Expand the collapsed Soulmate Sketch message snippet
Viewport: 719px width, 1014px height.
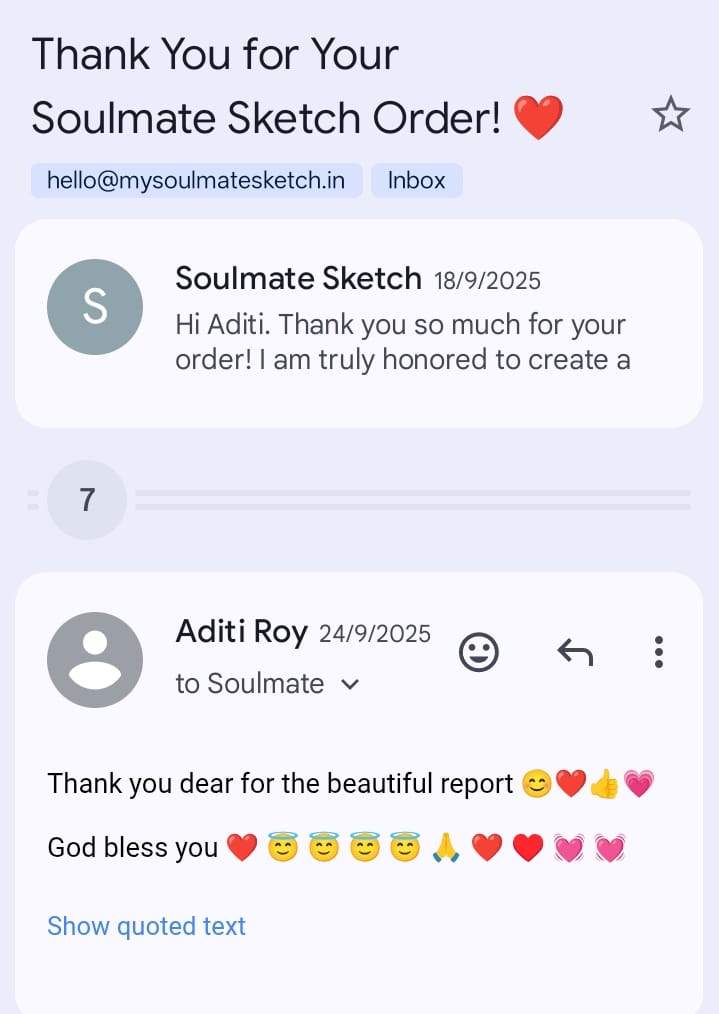(402, 342)
